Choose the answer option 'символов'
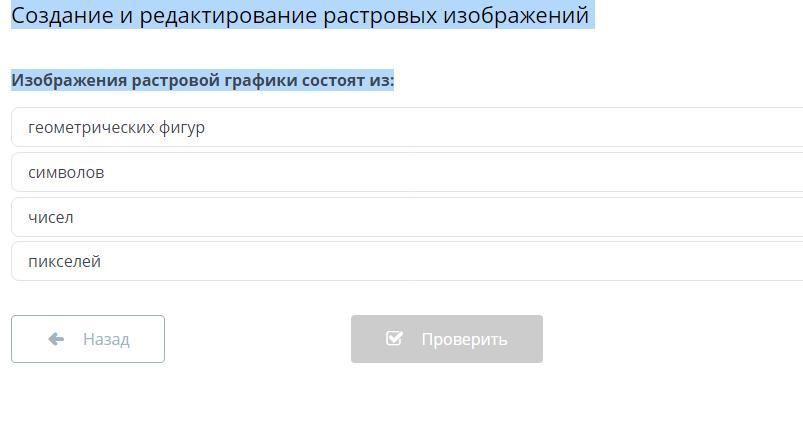The image size is (803, 428). click(66, 172)
